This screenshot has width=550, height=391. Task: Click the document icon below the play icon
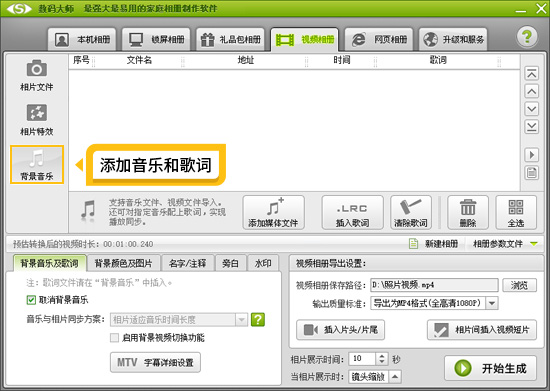click(531, 173)
